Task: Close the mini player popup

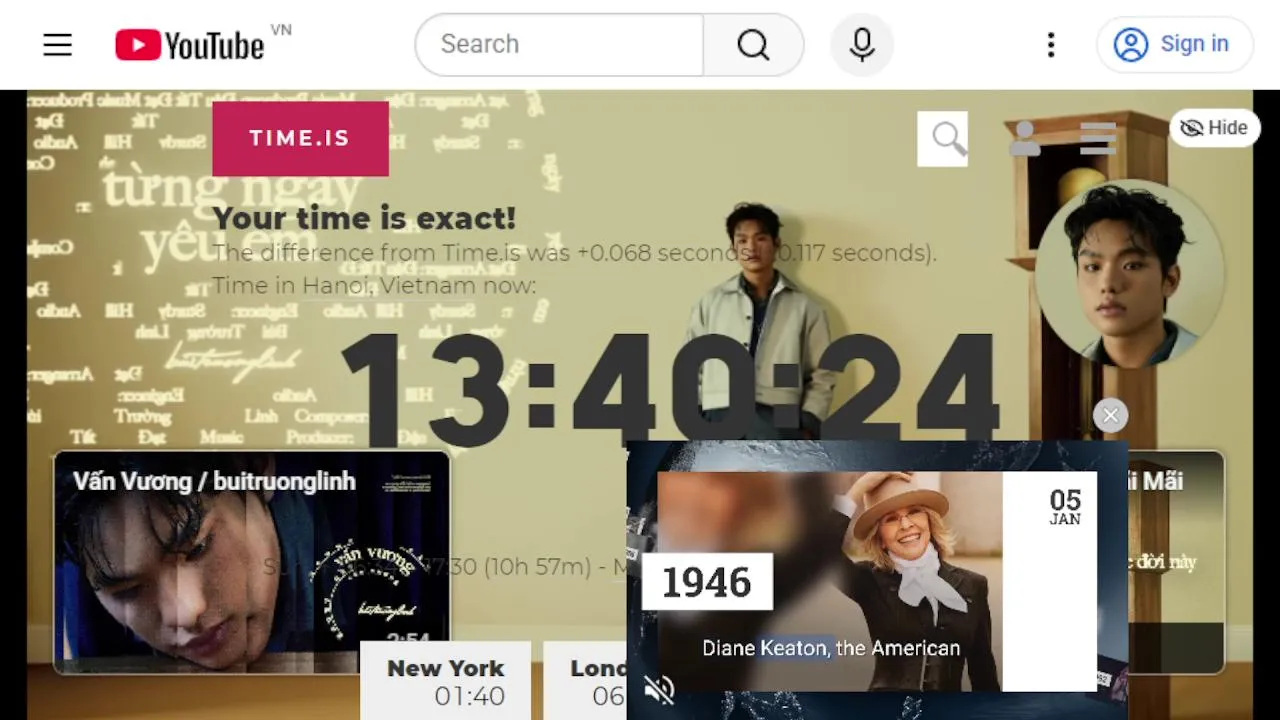Action: pos(1110,415)
